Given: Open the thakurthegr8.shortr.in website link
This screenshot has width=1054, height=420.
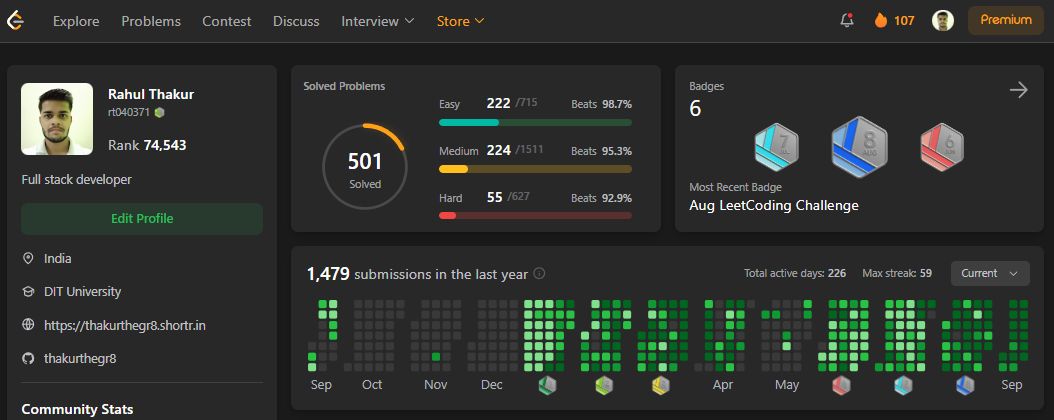Looking at the screenshot, I should click(x=125, y=325).
